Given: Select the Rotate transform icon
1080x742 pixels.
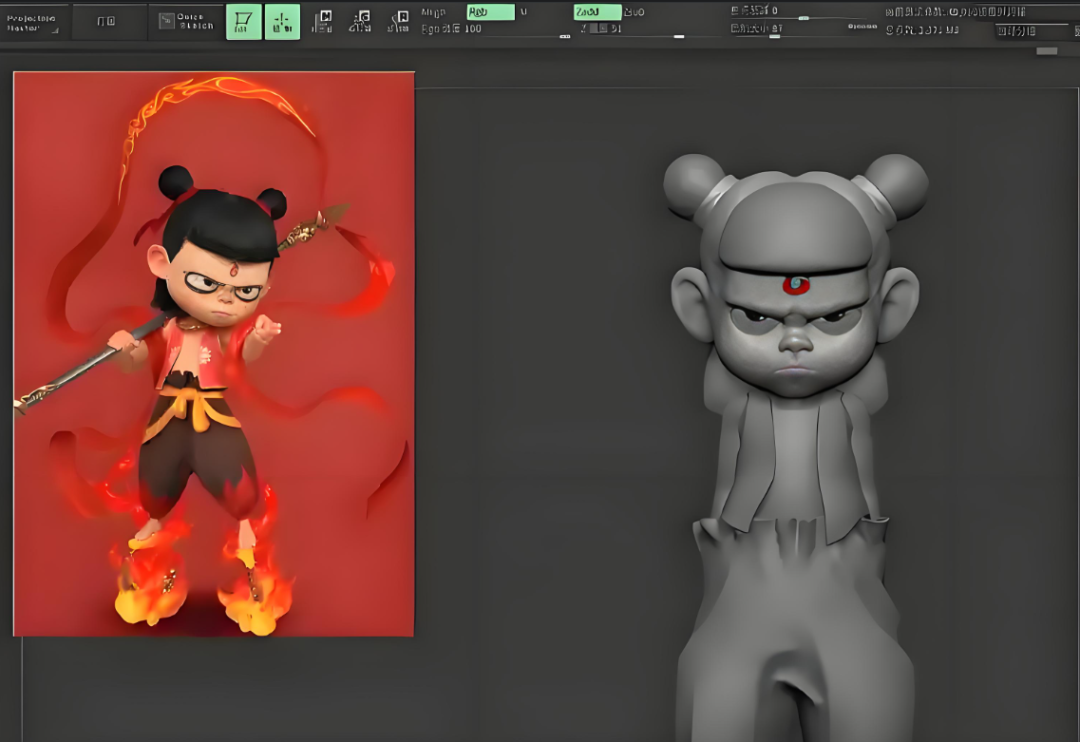Looking at the screenshot, I should [399, 22].
